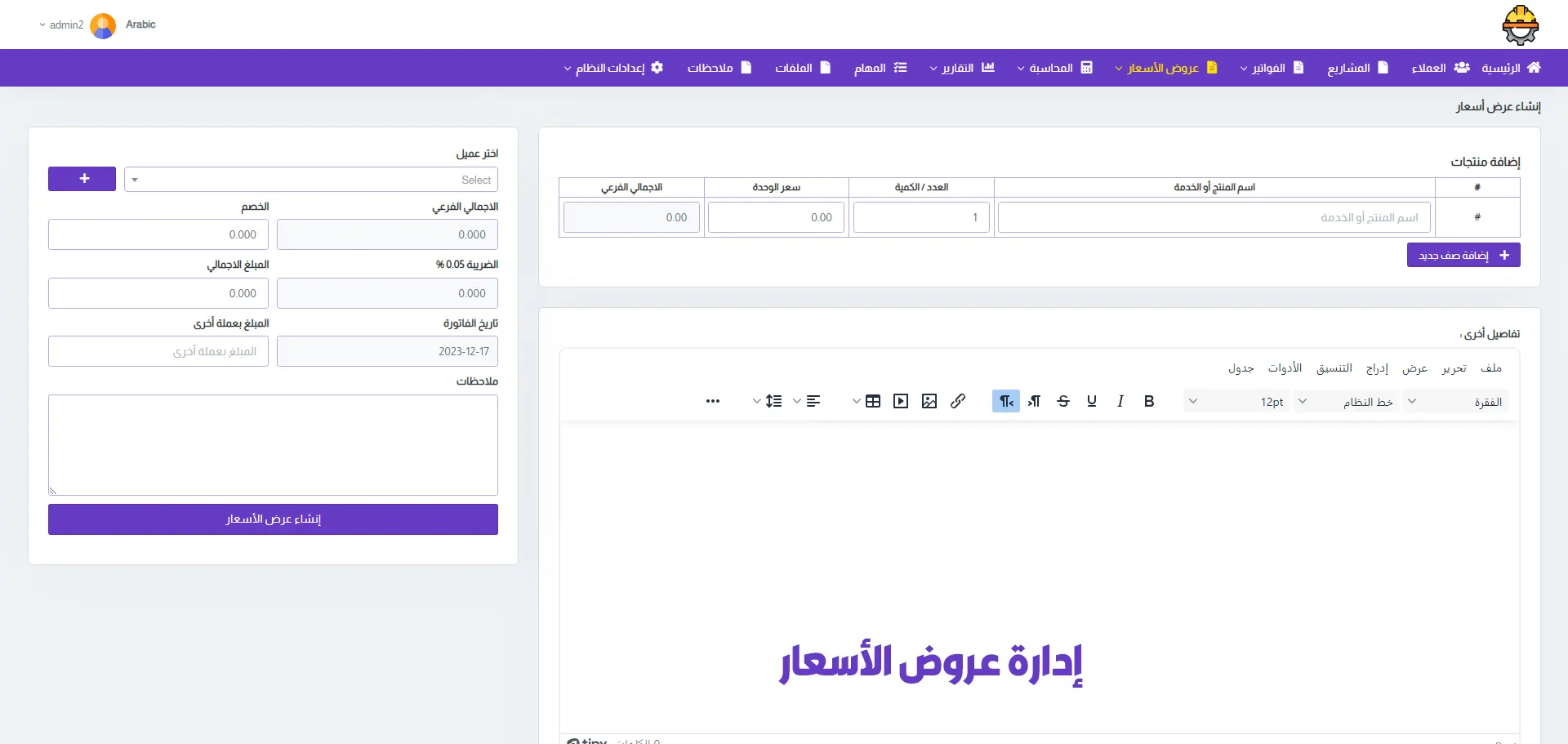This screenshot has height=744, width=1568.
Task: Click the Italic formatting icon
Action: pyautogui.click(x=1120, y=401)
